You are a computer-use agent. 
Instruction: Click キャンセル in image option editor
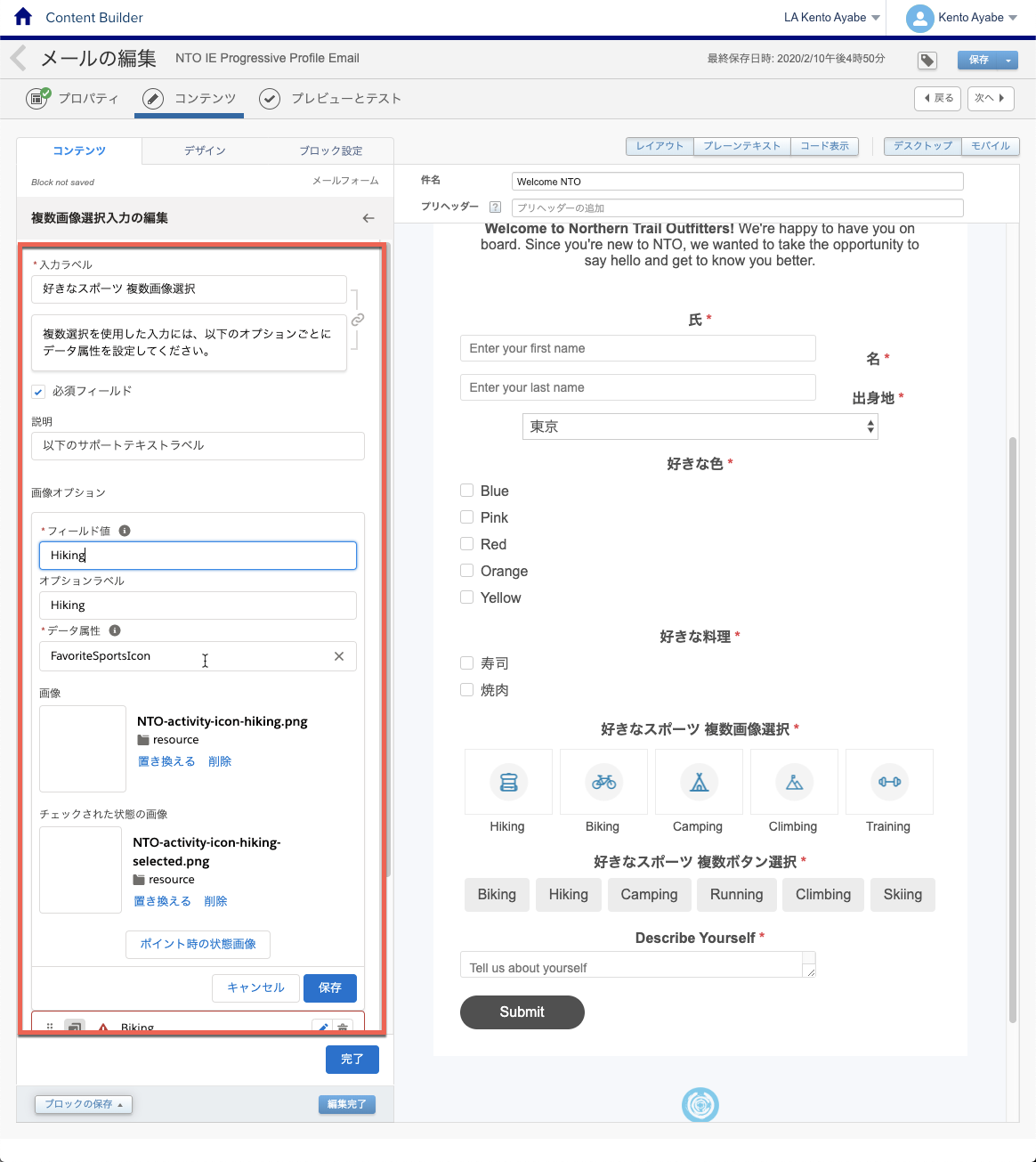click(256, 988)
